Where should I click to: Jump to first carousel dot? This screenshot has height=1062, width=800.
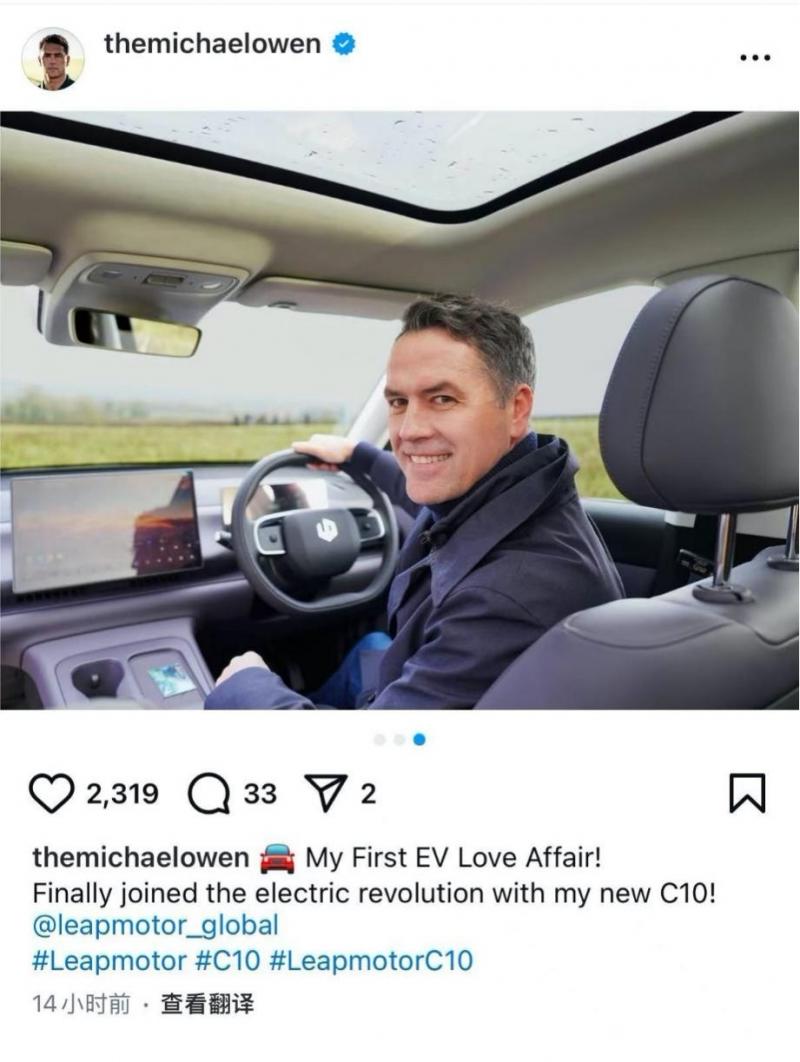[380, 740]
